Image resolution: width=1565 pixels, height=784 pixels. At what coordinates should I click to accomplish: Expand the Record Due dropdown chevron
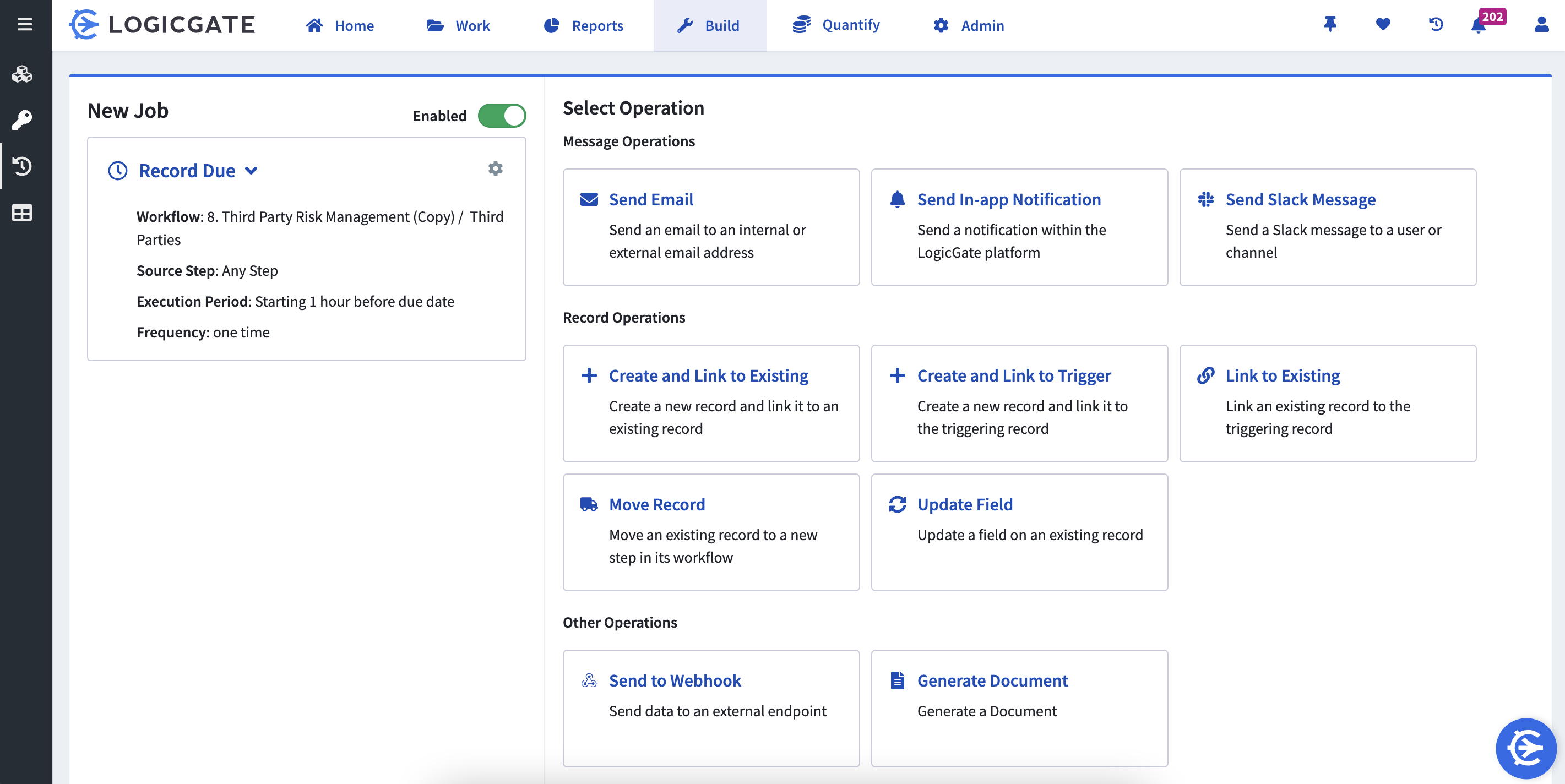tap(251, 171)
